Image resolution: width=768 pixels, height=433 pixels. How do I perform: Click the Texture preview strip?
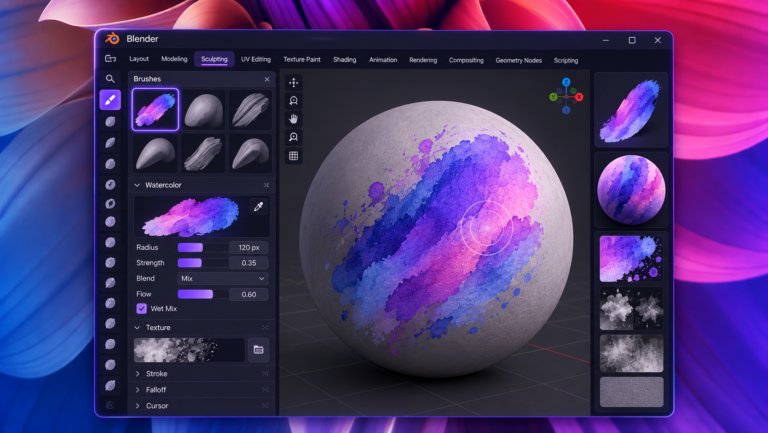189,350
